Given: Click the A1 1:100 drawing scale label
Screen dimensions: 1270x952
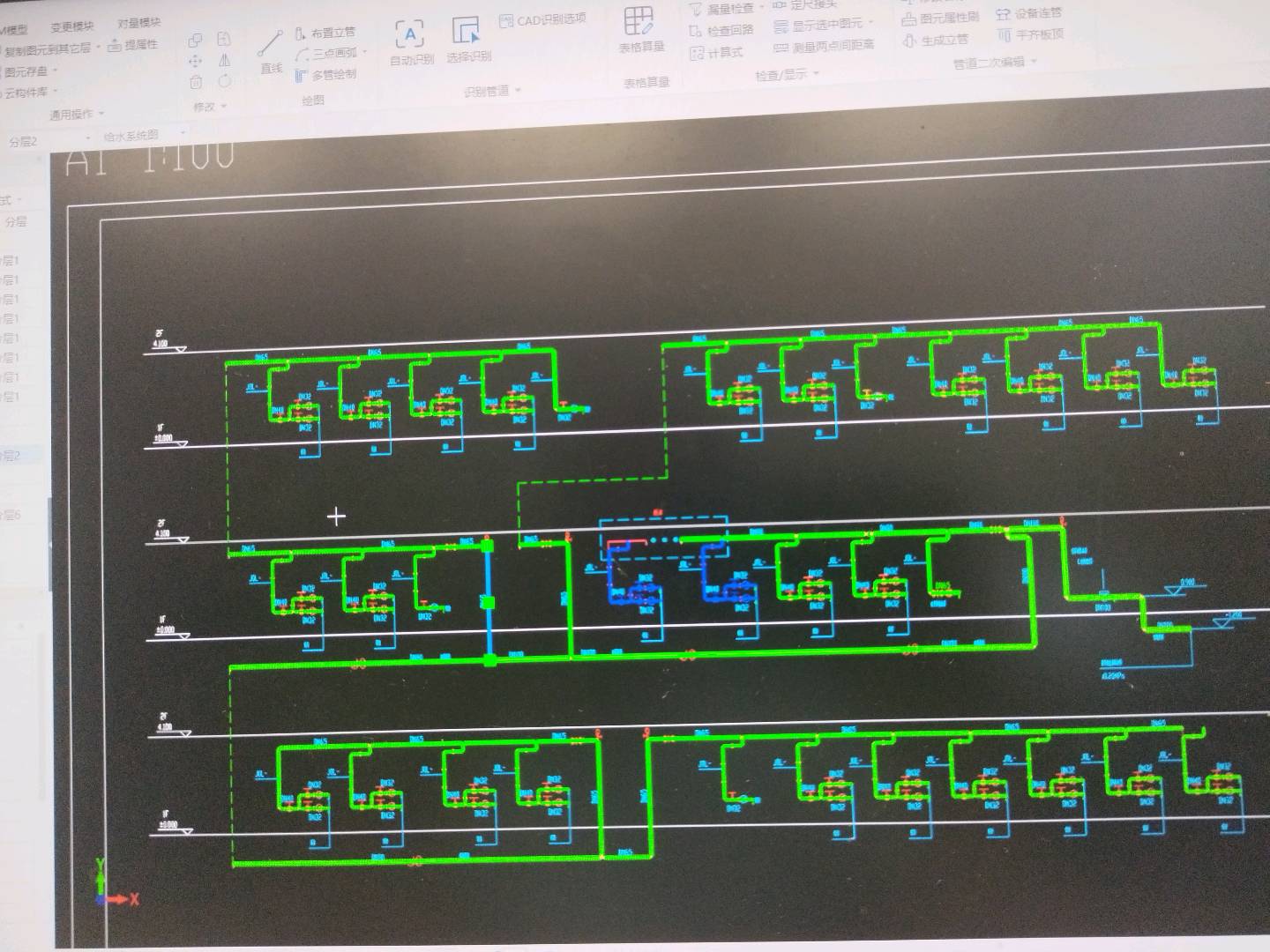Looking at the screenshot, I should [150, 157].
